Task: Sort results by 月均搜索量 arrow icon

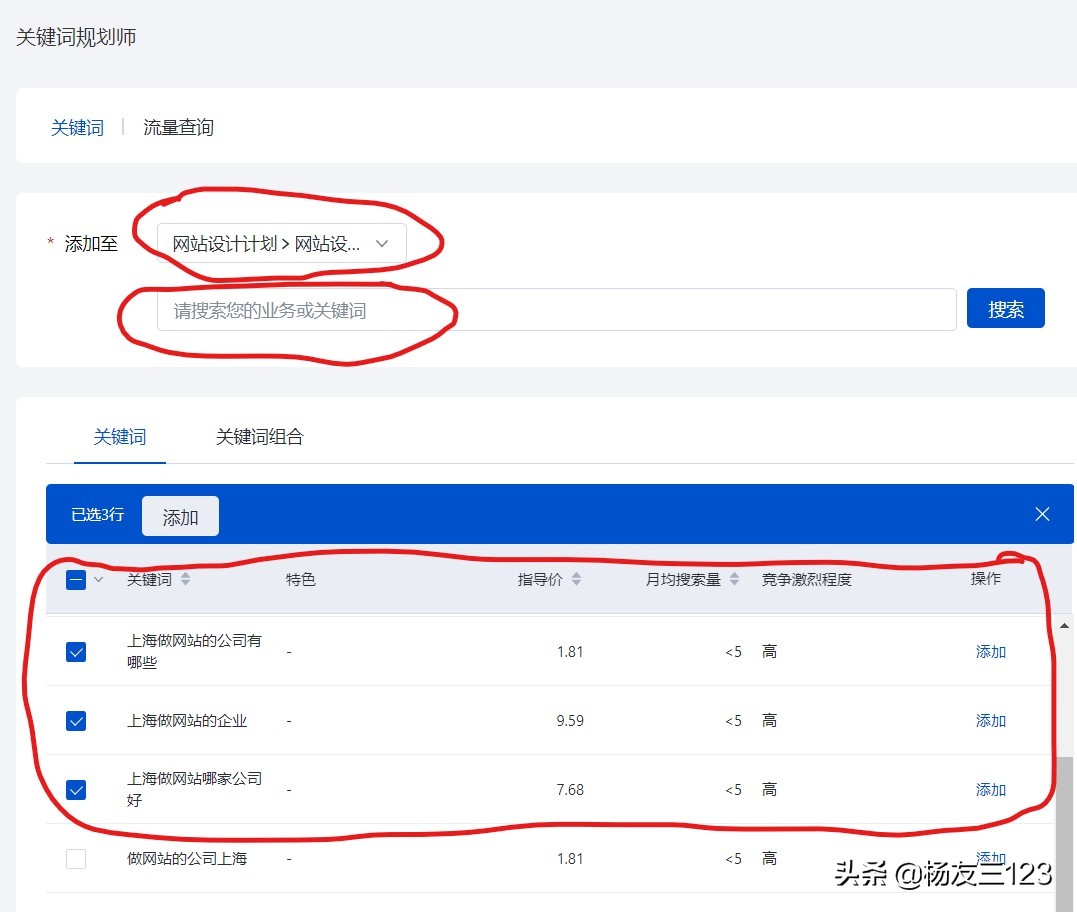Action: 737,578
